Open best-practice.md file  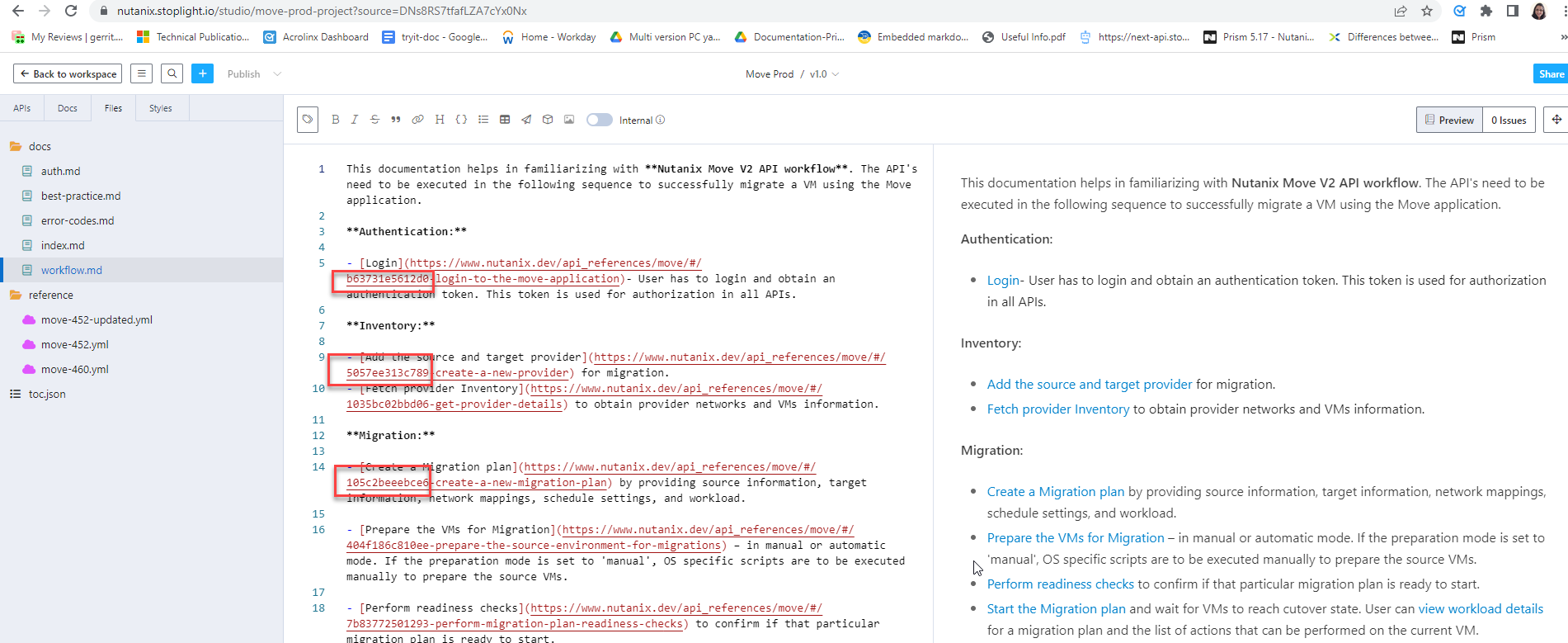point(81,196)
